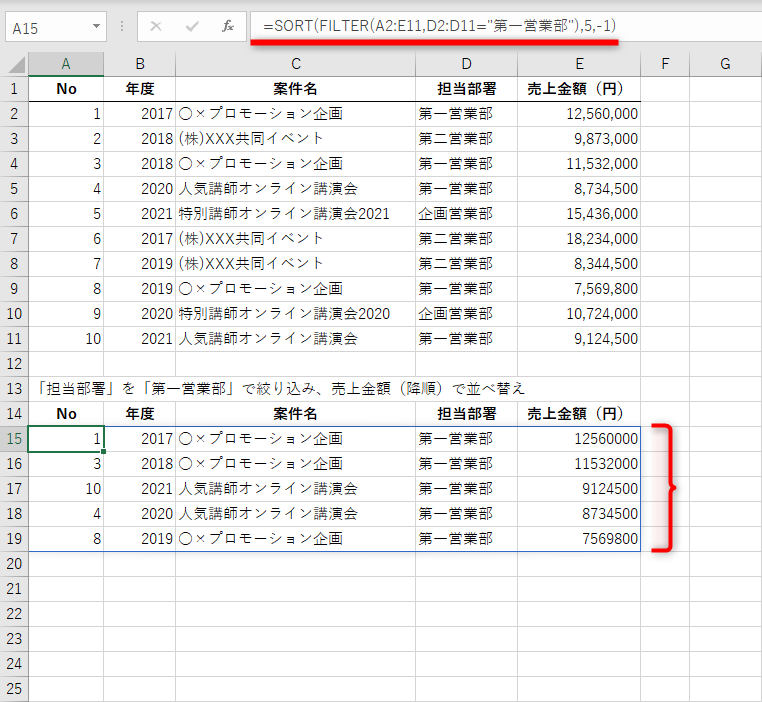Click 2020 year cell in row 5
The width and height of the screenshot is (762, 702).
pyautogui.click(x=139, y=189)
